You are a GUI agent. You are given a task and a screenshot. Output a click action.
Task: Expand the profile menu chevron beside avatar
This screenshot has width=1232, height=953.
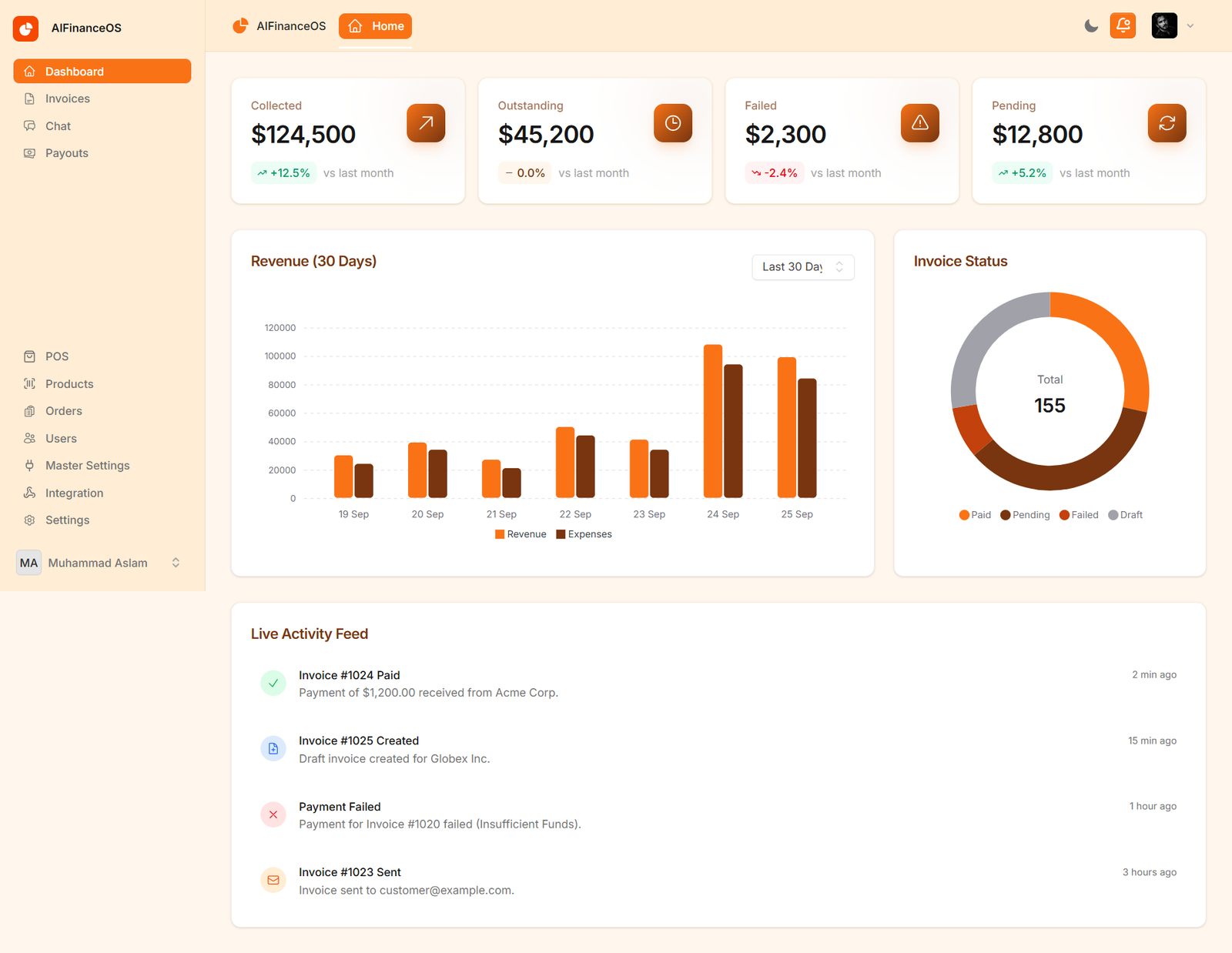1190,26
